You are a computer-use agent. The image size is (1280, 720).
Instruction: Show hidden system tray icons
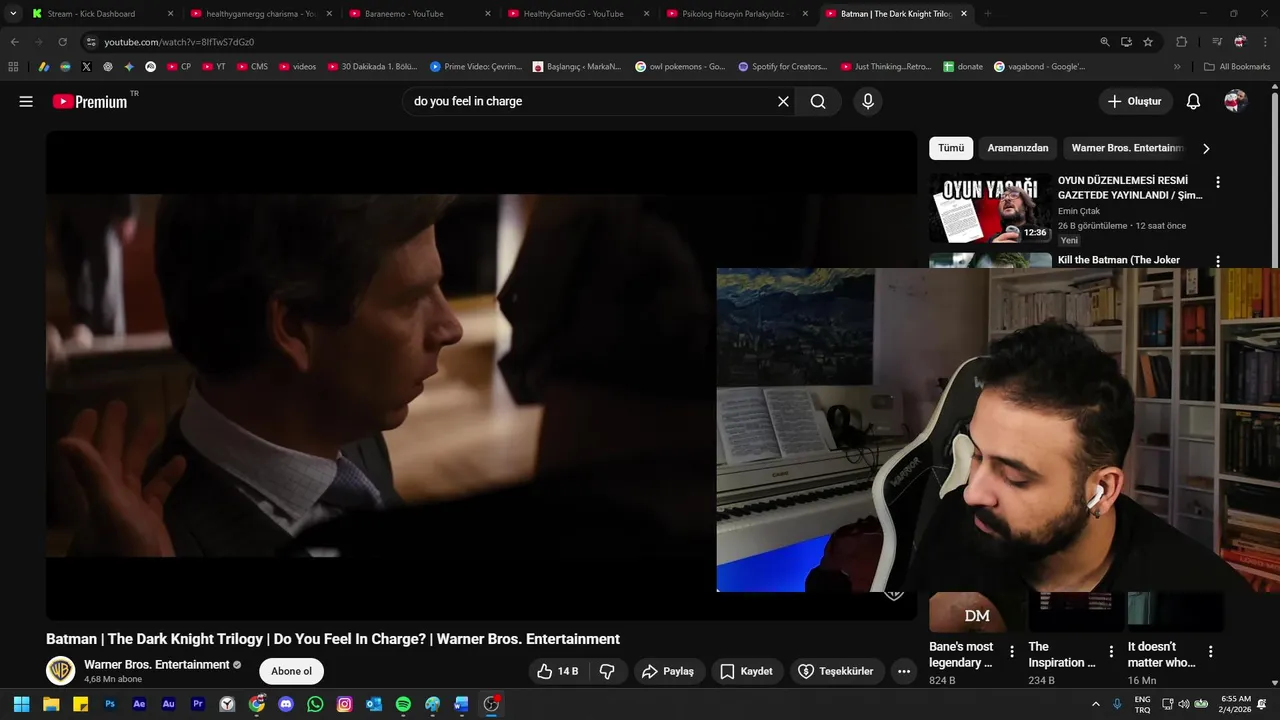[1095, 704]
